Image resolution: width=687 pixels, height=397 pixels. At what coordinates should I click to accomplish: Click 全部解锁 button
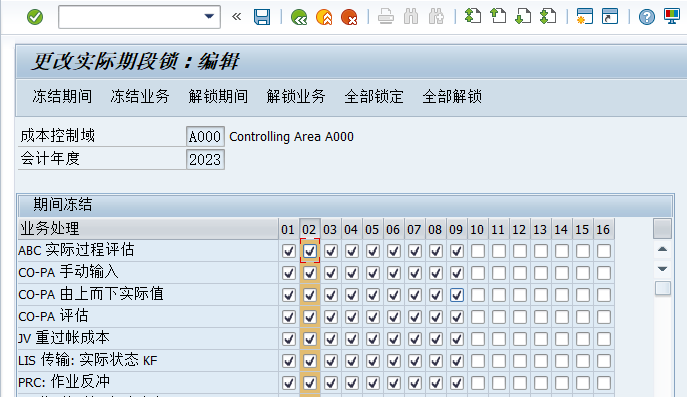pyautogui.click(x=452, y=96)
